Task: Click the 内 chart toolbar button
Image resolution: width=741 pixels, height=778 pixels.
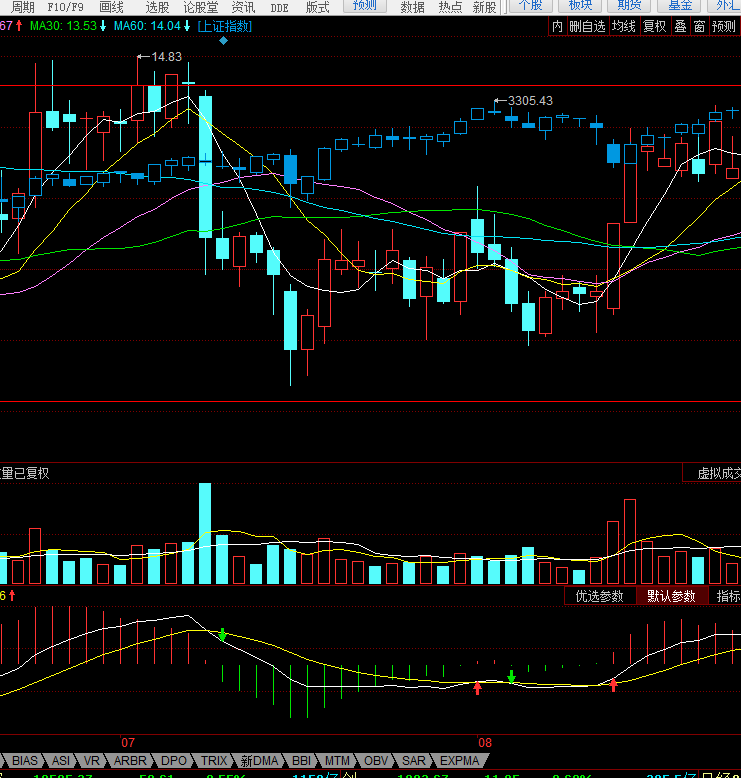Action: pos(557,26)
